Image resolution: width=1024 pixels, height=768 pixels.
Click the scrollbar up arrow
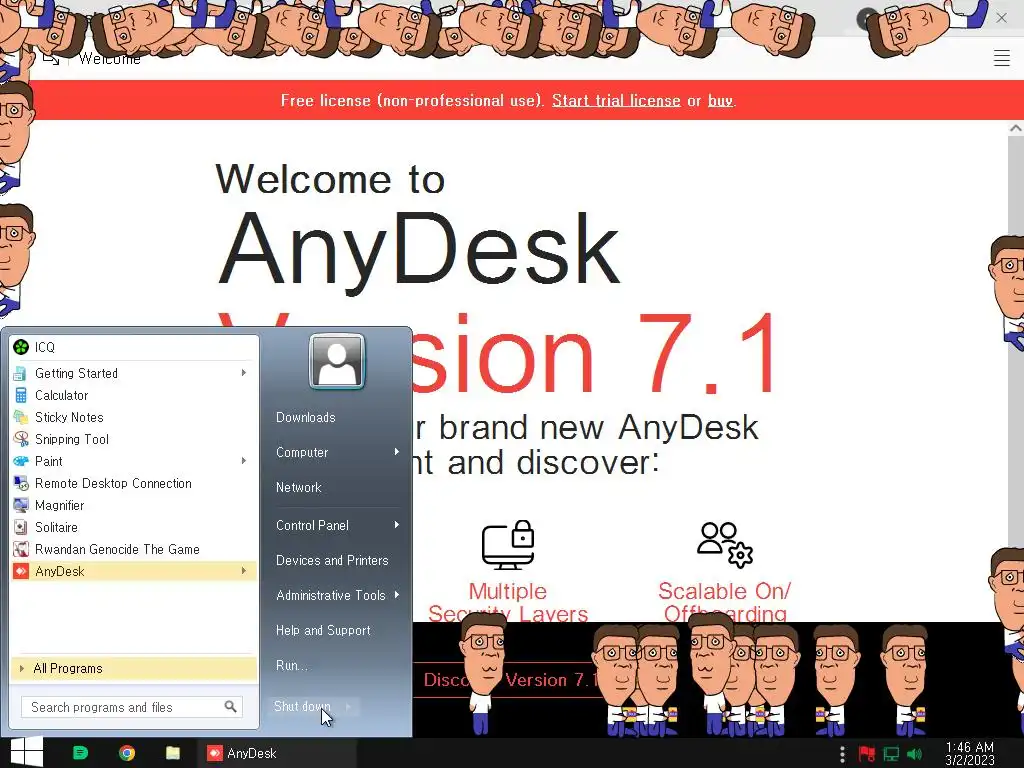[1015, 129]
